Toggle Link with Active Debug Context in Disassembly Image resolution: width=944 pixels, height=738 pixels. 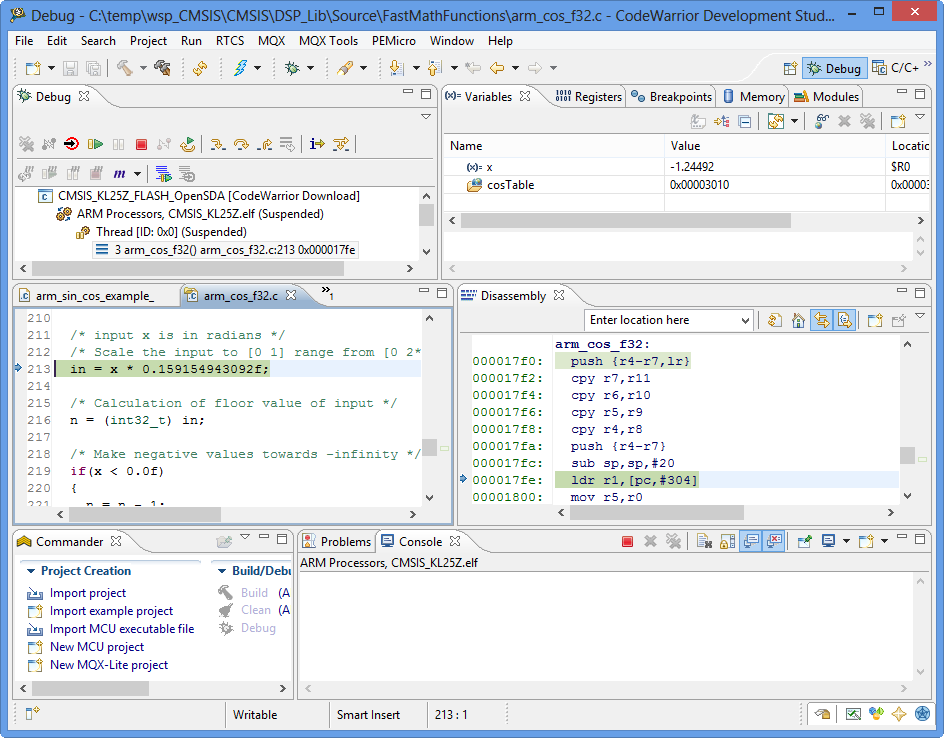[822, 320]
